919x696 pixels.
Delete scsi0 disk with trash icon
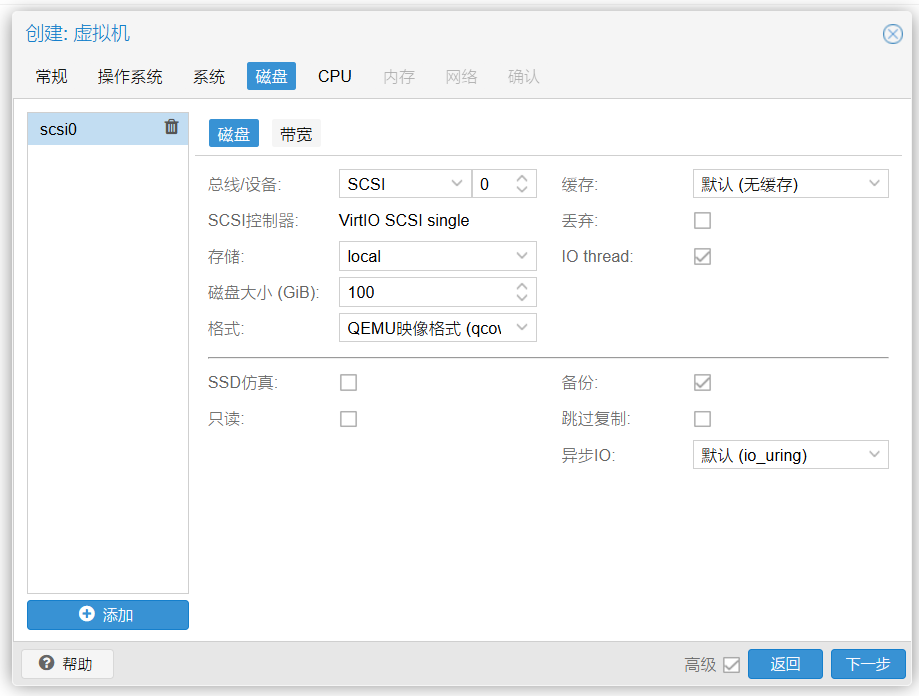(x=171, y=127)
